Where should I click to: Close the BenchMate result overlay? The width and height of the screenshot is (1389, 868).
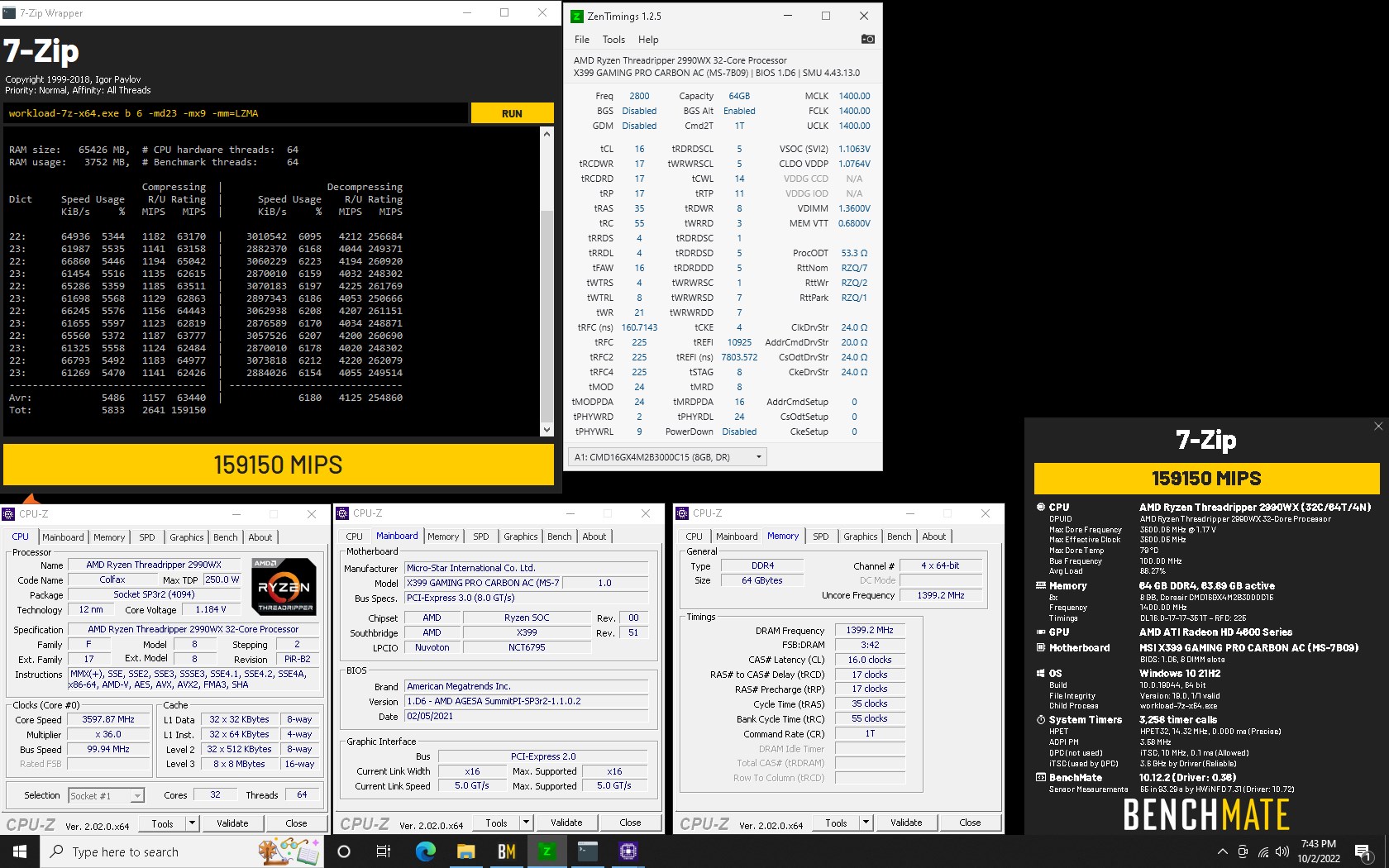pyautogui.click(x=1378, y=427)
